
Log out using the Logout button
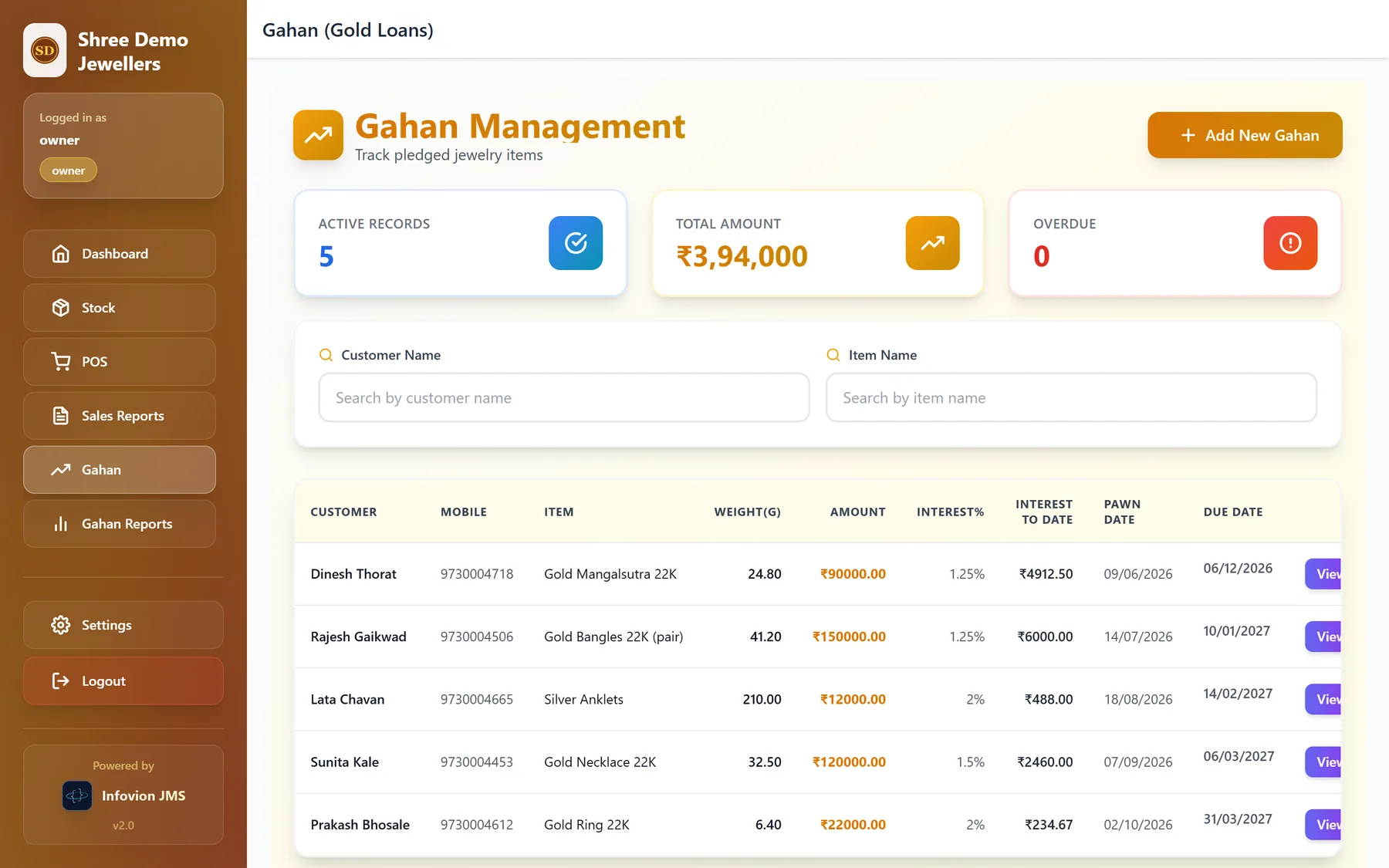pyautogui.click(x=123, y=681)
